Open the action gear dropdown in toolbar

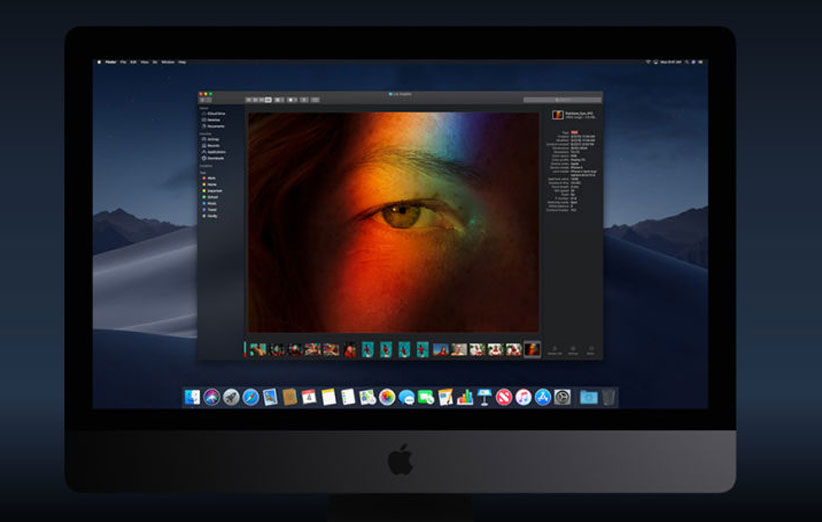[292, 100]
